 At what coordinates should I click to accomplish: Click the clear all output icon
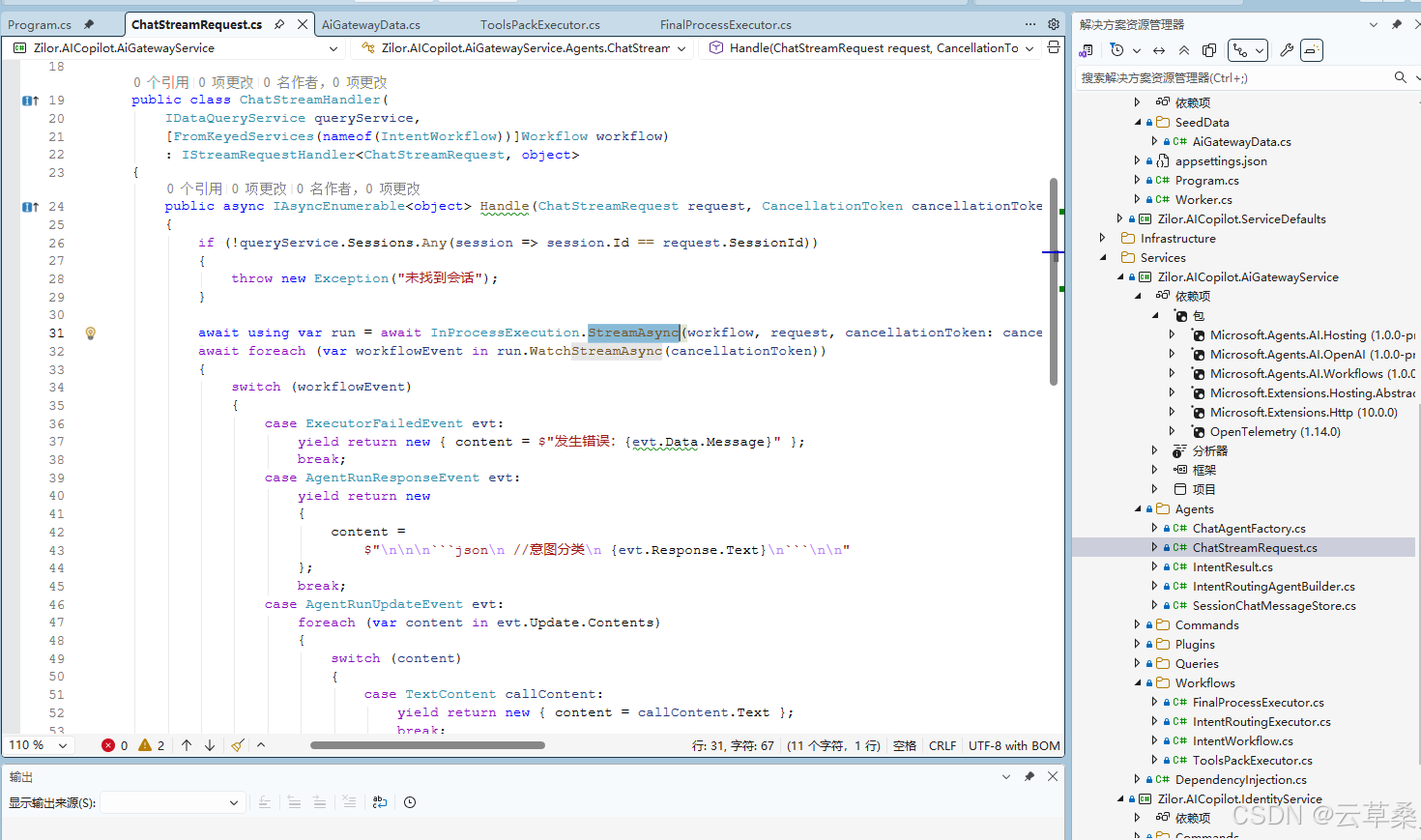(x=349, y=802)
